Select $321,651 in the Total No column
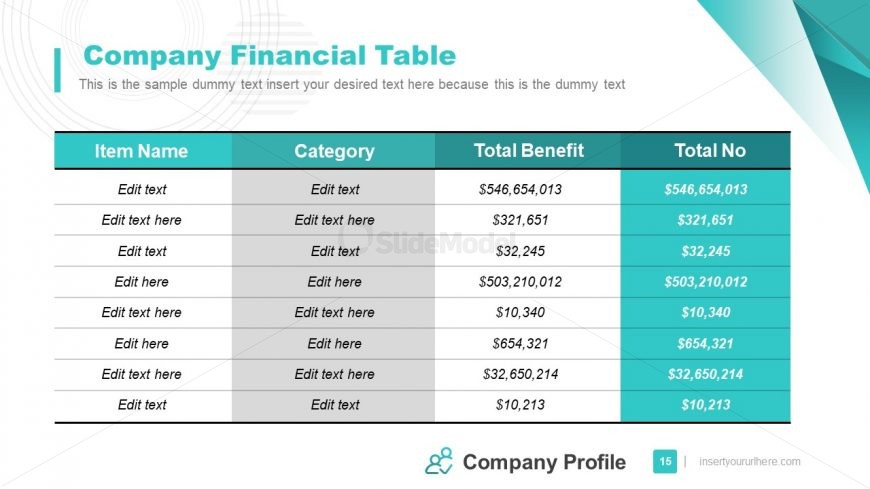Viewport: 870px width, 489px height. pos(706,220)
